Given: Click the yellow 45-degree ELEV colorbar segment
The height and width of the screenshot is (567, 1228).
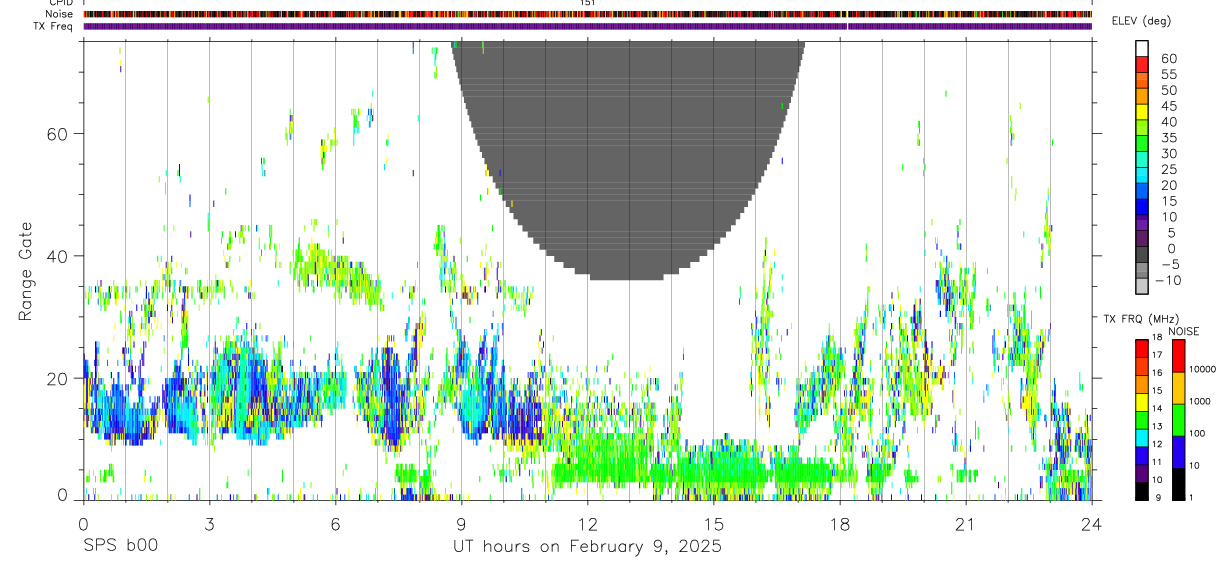Looking at the screenshot, I should point(1142,113).
